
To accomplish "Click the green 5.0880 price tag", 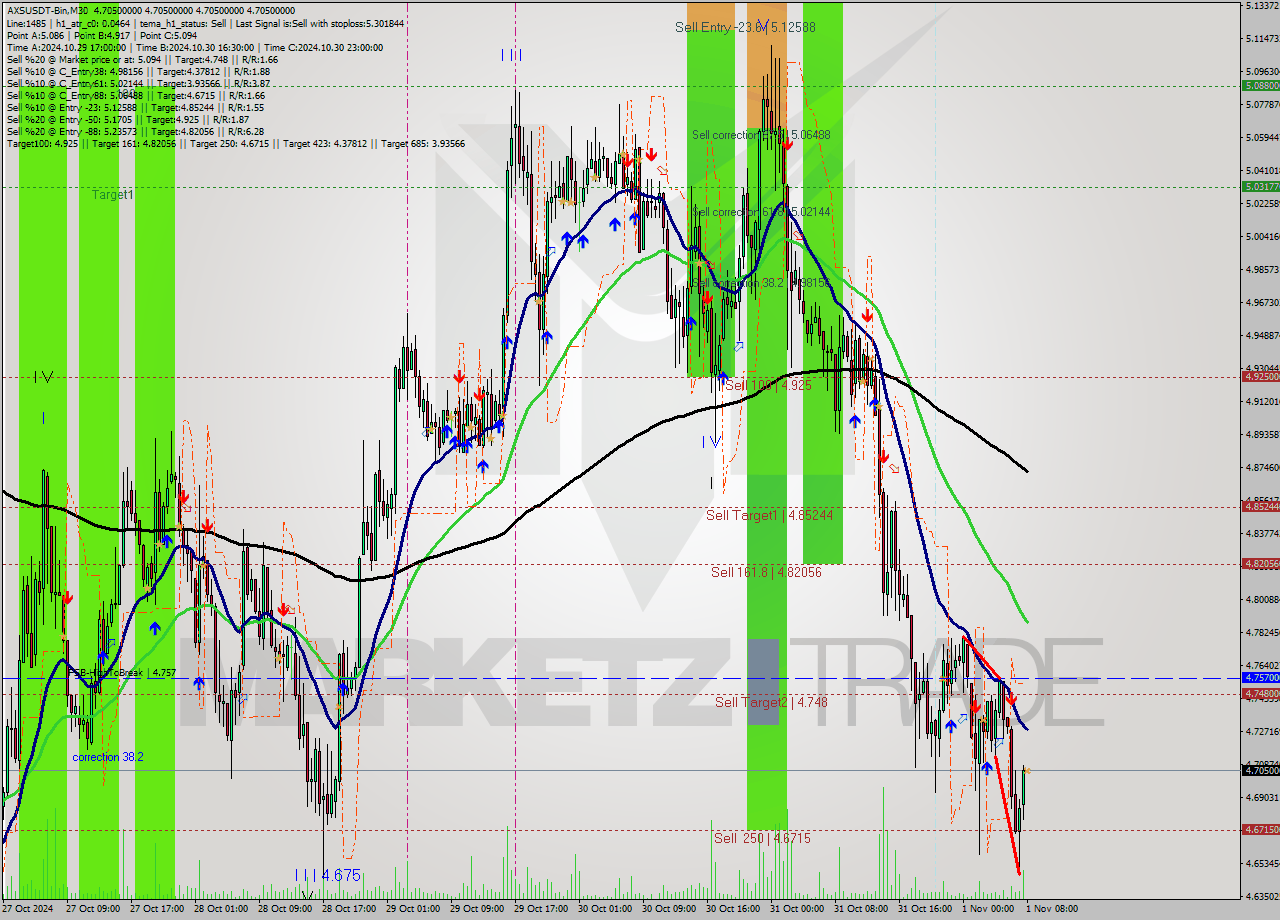I will 1260,86.
